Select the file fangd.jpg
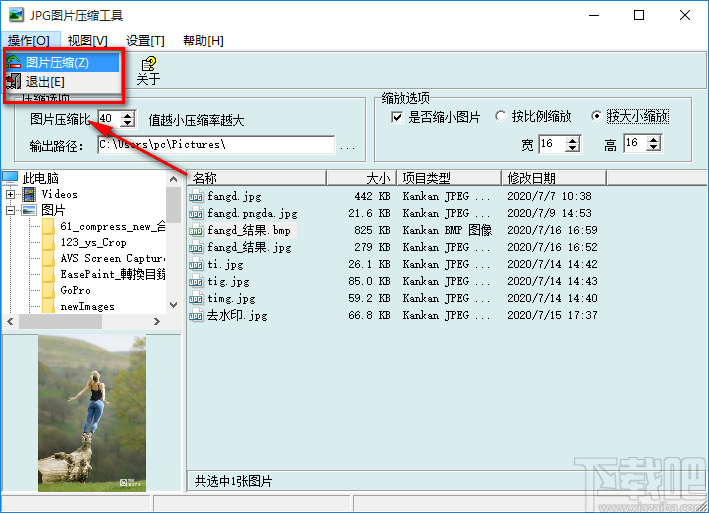709x513 pixels. (x=234, y=196)
